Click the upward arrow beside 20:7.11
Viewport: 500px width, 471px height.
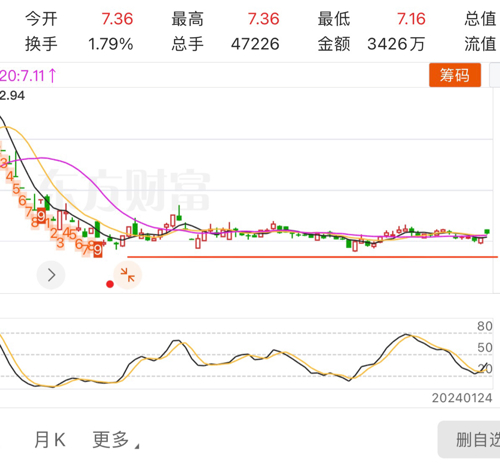pyautogui.click(x=52, y=76)
